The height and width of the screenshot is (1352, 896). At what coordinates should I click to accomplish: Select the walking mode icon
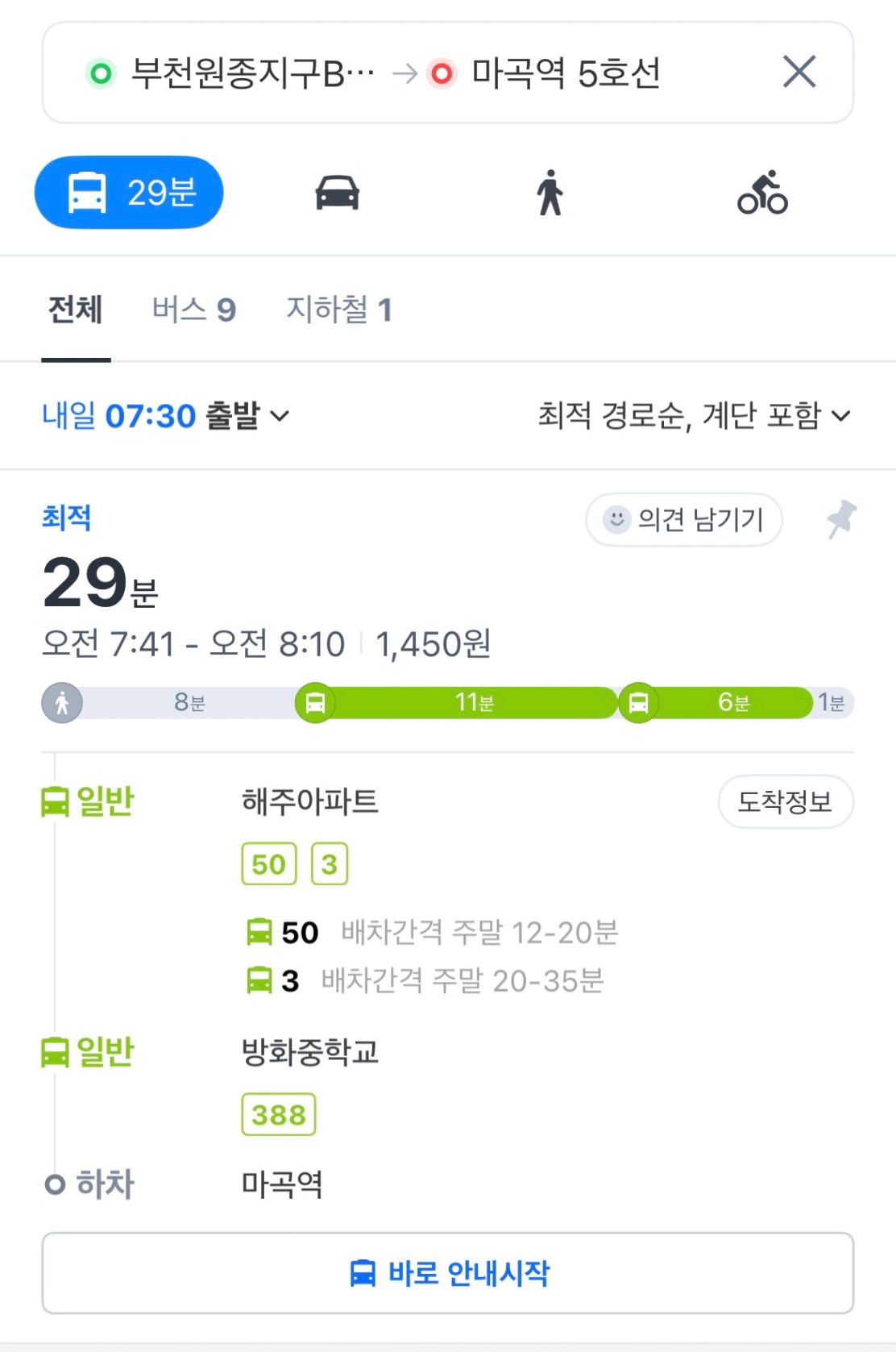550,193
